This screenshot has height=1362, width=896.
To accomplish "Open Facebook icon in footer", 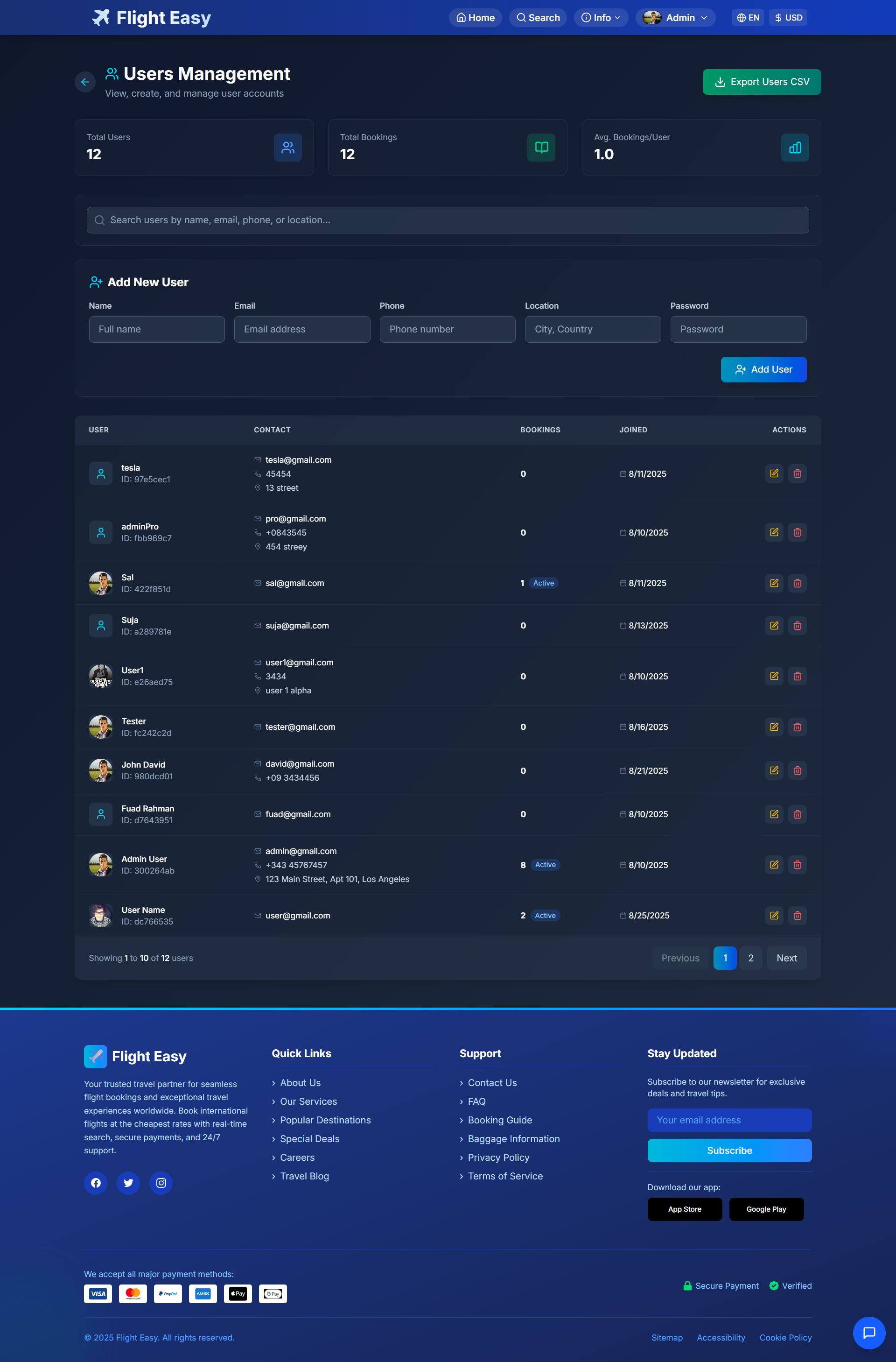I will click(96, 1183).
